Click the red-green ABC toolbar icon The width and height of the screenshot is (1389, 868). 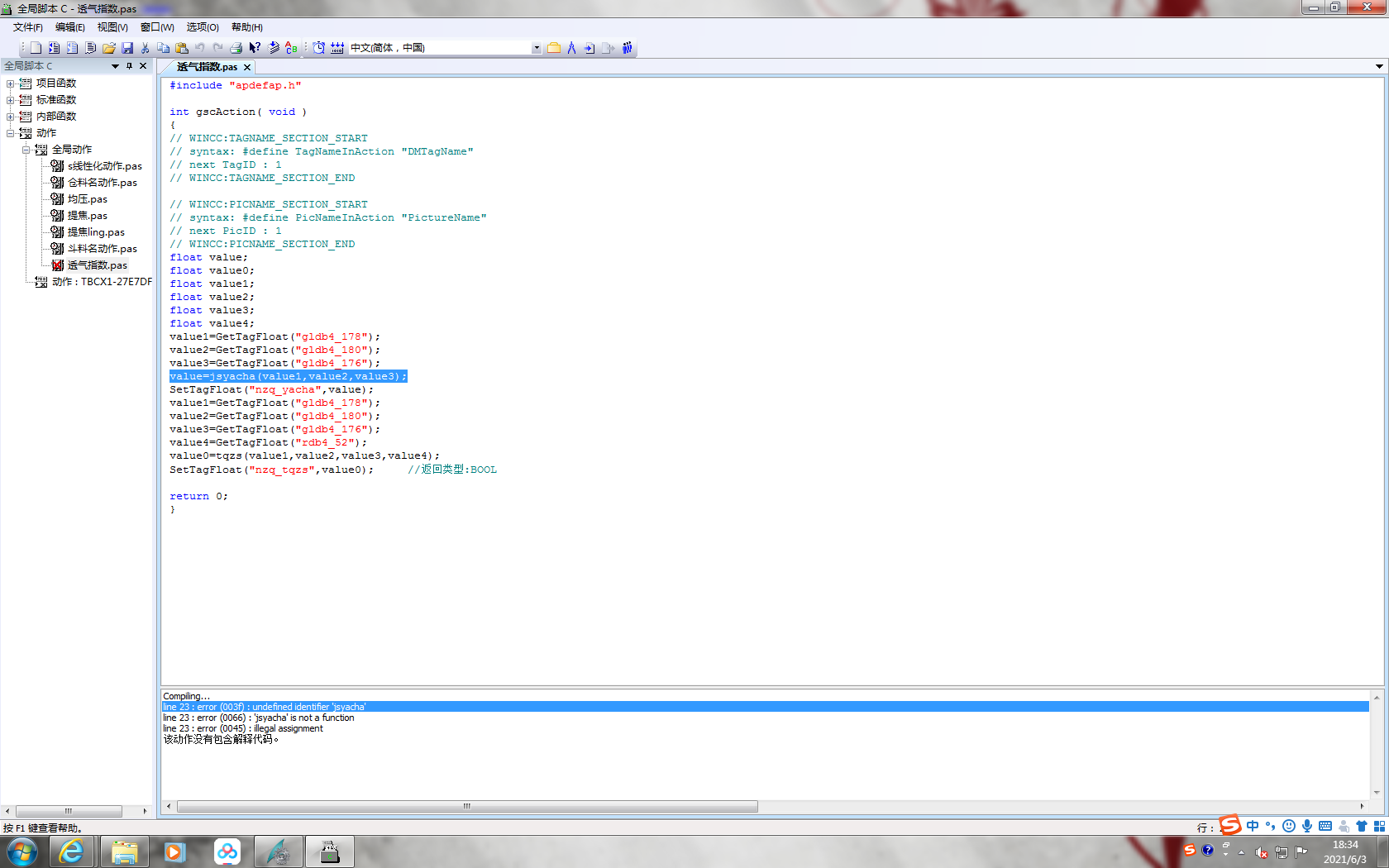(x=291, y=48)
